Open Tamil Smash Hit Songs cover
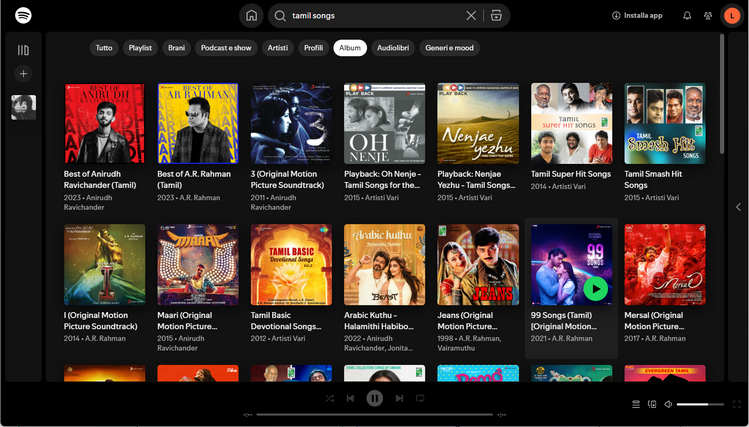 point(665,124)
